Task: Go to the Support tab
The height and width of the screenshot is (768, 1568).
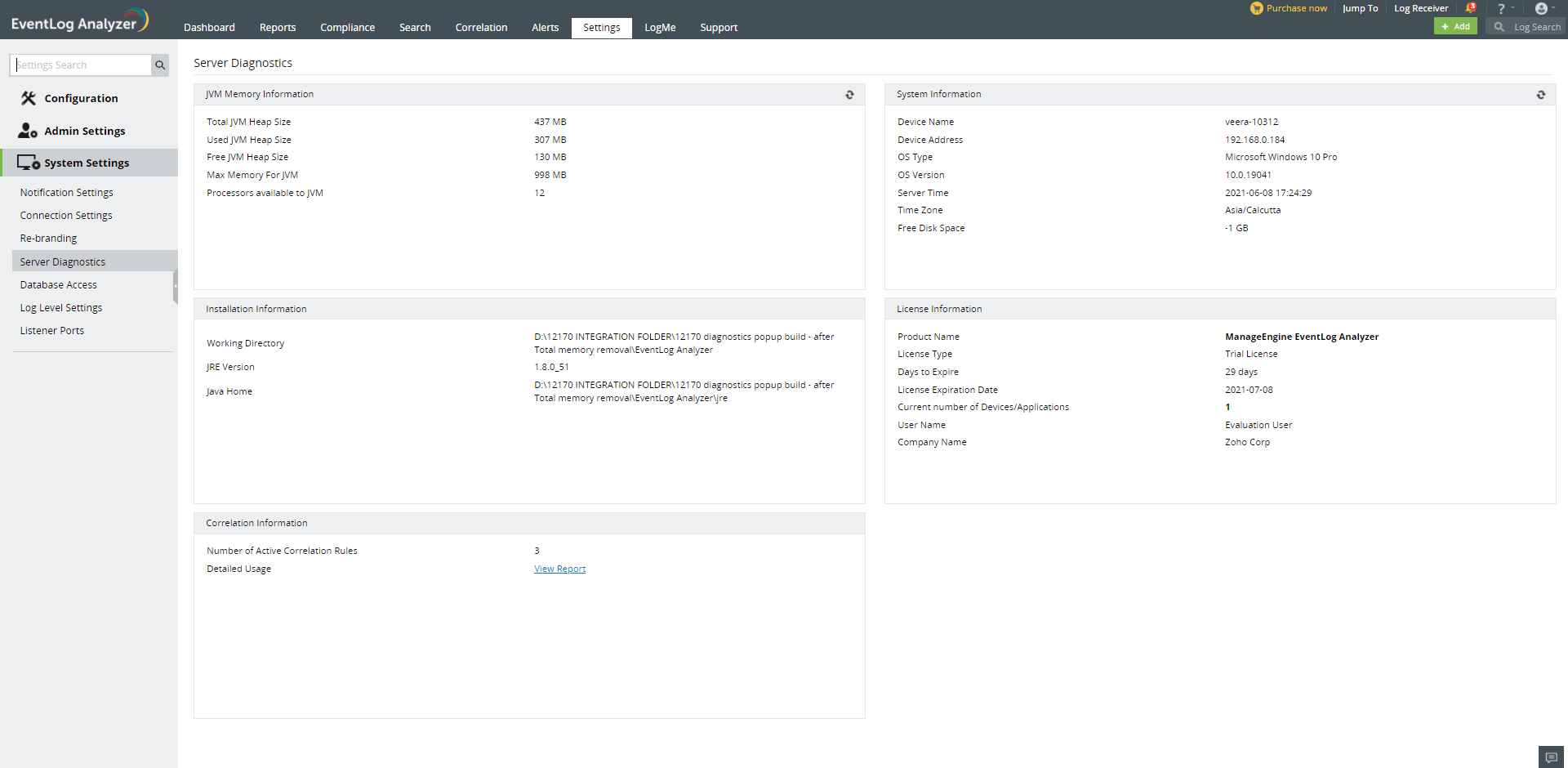Action: [719, 28]
